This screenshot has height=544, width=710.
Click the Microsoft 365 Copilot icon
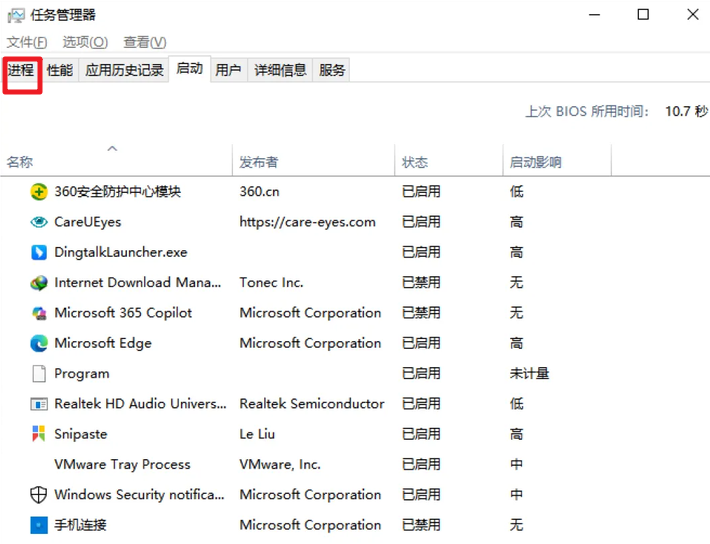point(39,313)
